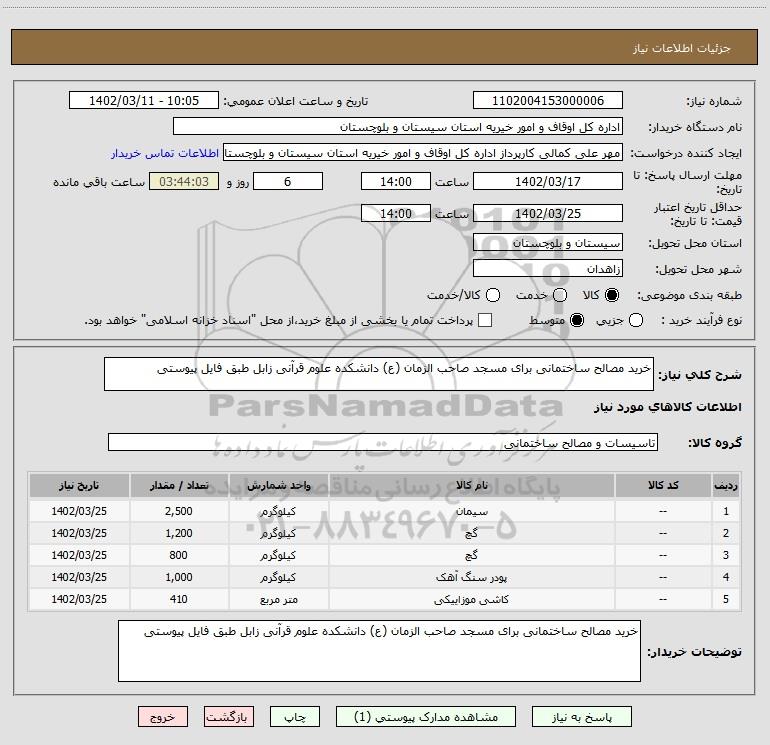Click the شهر محل تحویل field زاهدان

[548, 269]
